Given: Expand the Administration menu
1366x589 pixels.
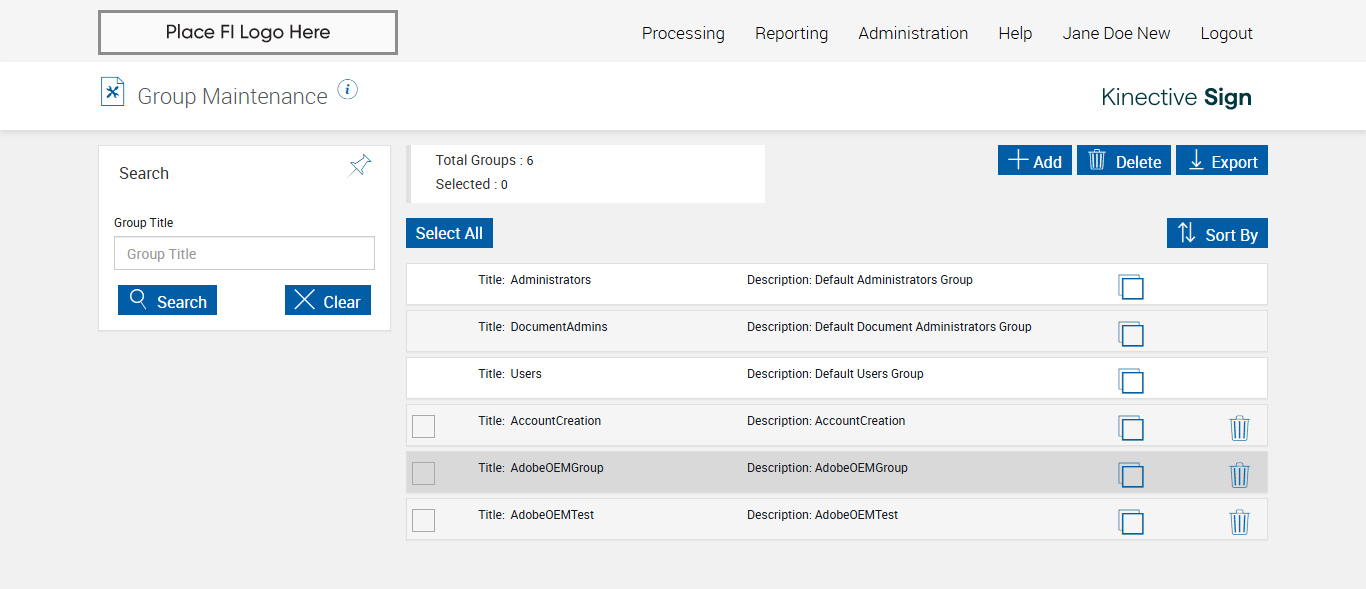Looking at the screenshot, I should pos(913,33).
